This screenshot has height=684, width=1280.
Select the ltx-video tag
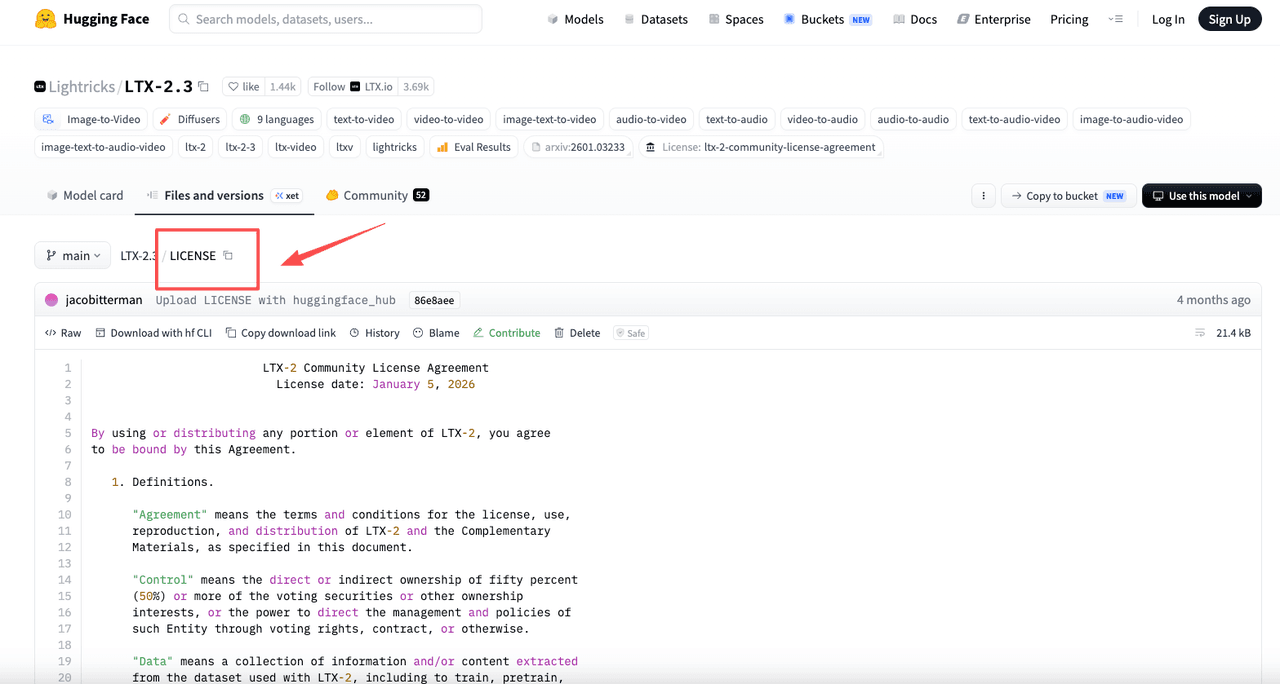[295, 147]
